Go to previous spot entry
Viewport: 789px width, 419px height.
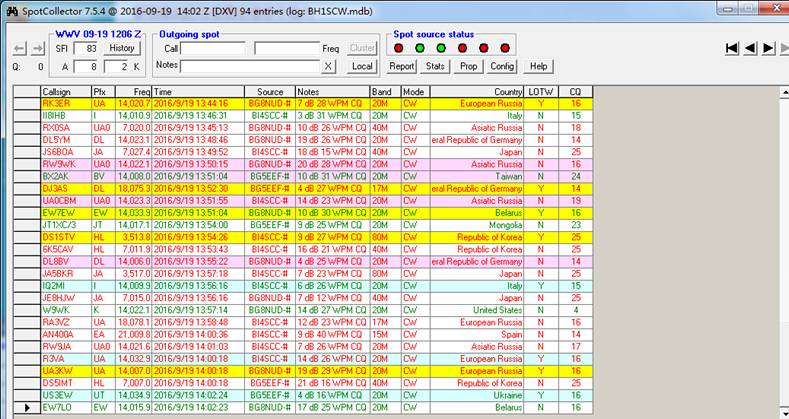(x=750, y=47)
